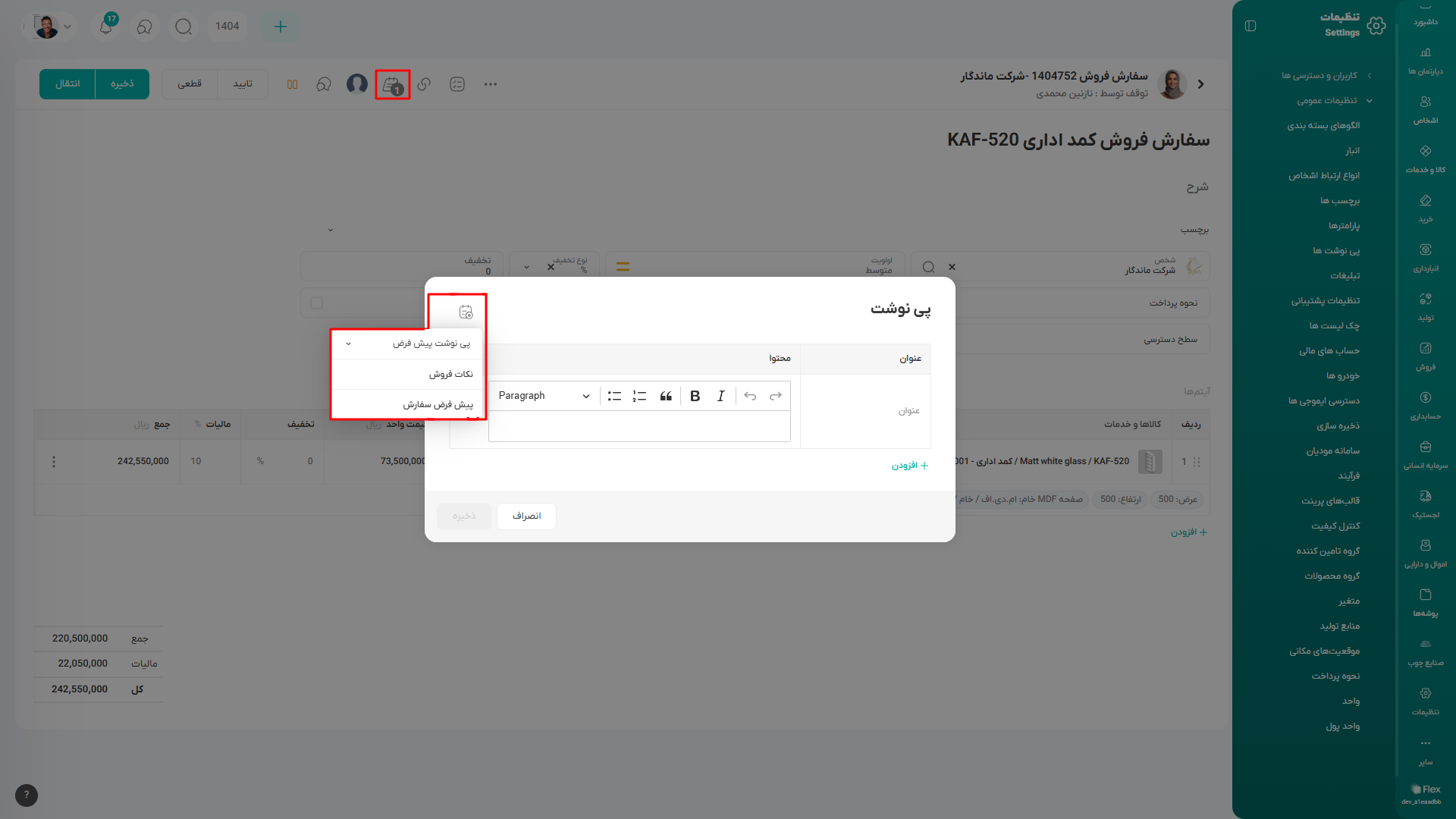
Task: Select پیش فرض سفارش from the list
Action: tap(438, 404)
